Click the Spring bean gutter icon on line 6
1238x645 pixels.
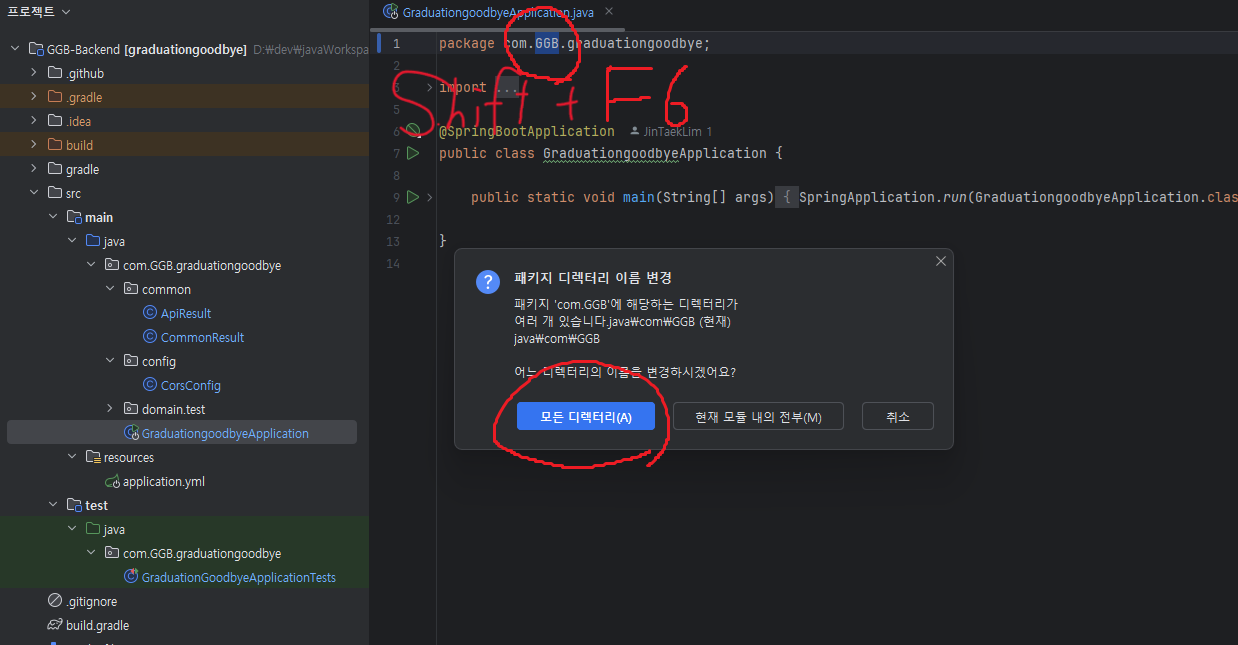(x=413, y=130)
